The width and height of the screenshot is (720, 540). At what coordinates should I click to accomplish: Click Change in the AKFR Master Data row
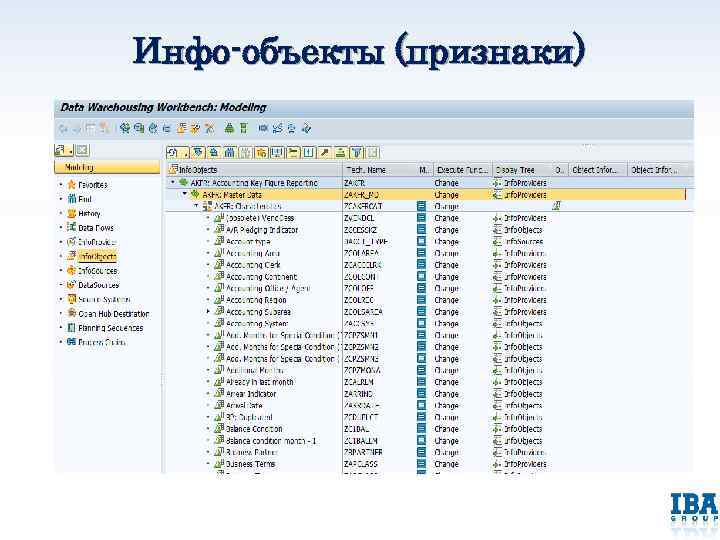coord(446,195)
